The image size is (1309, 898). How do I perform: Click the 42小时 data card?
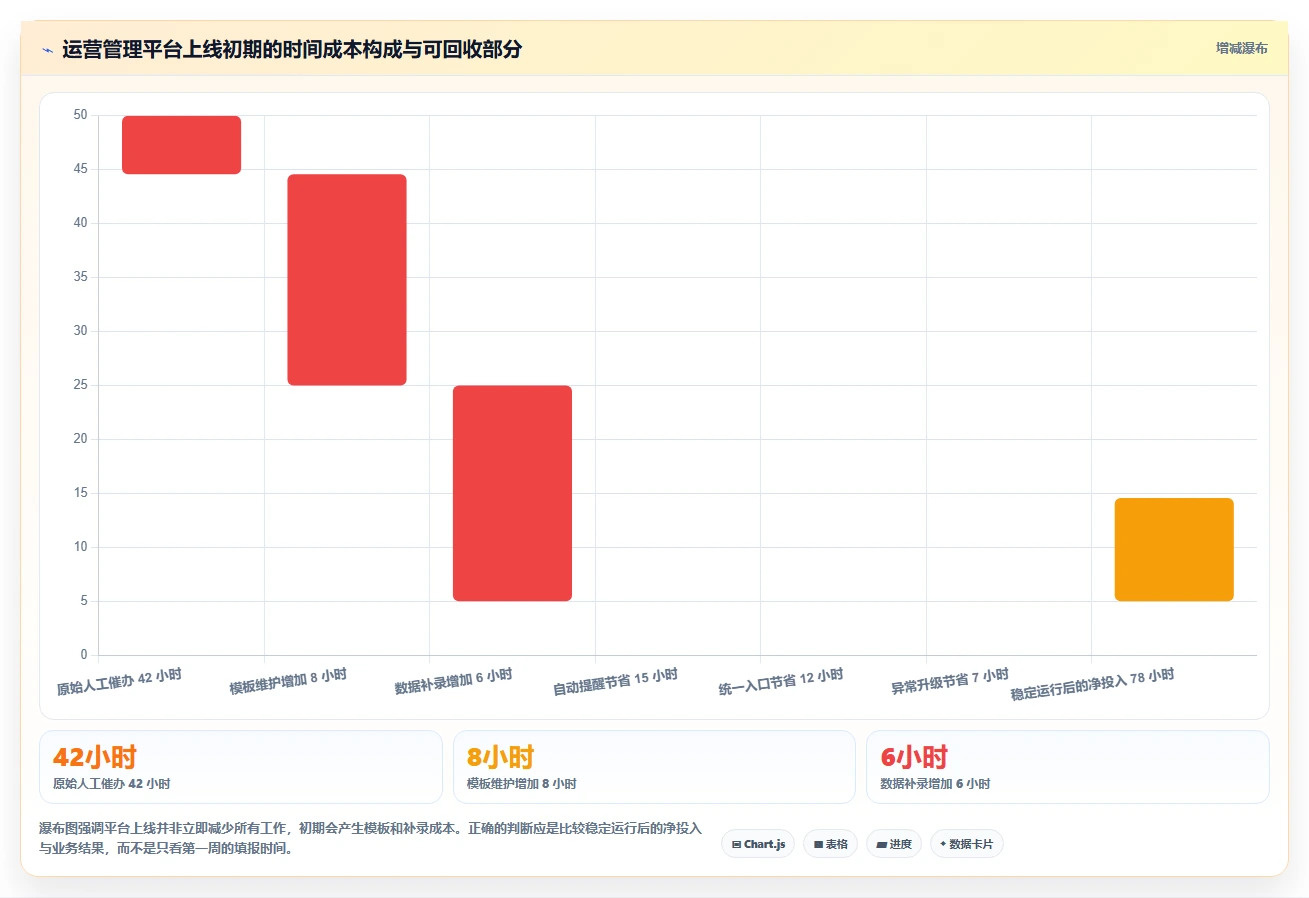240,767
